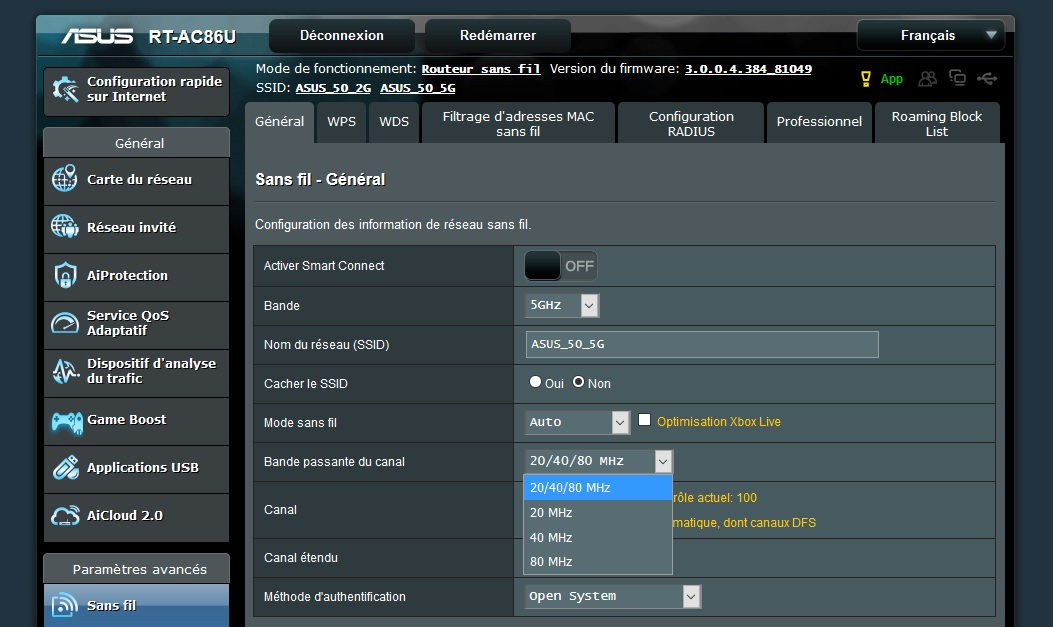Click the Sans fil wireless icon

[64, 605]
